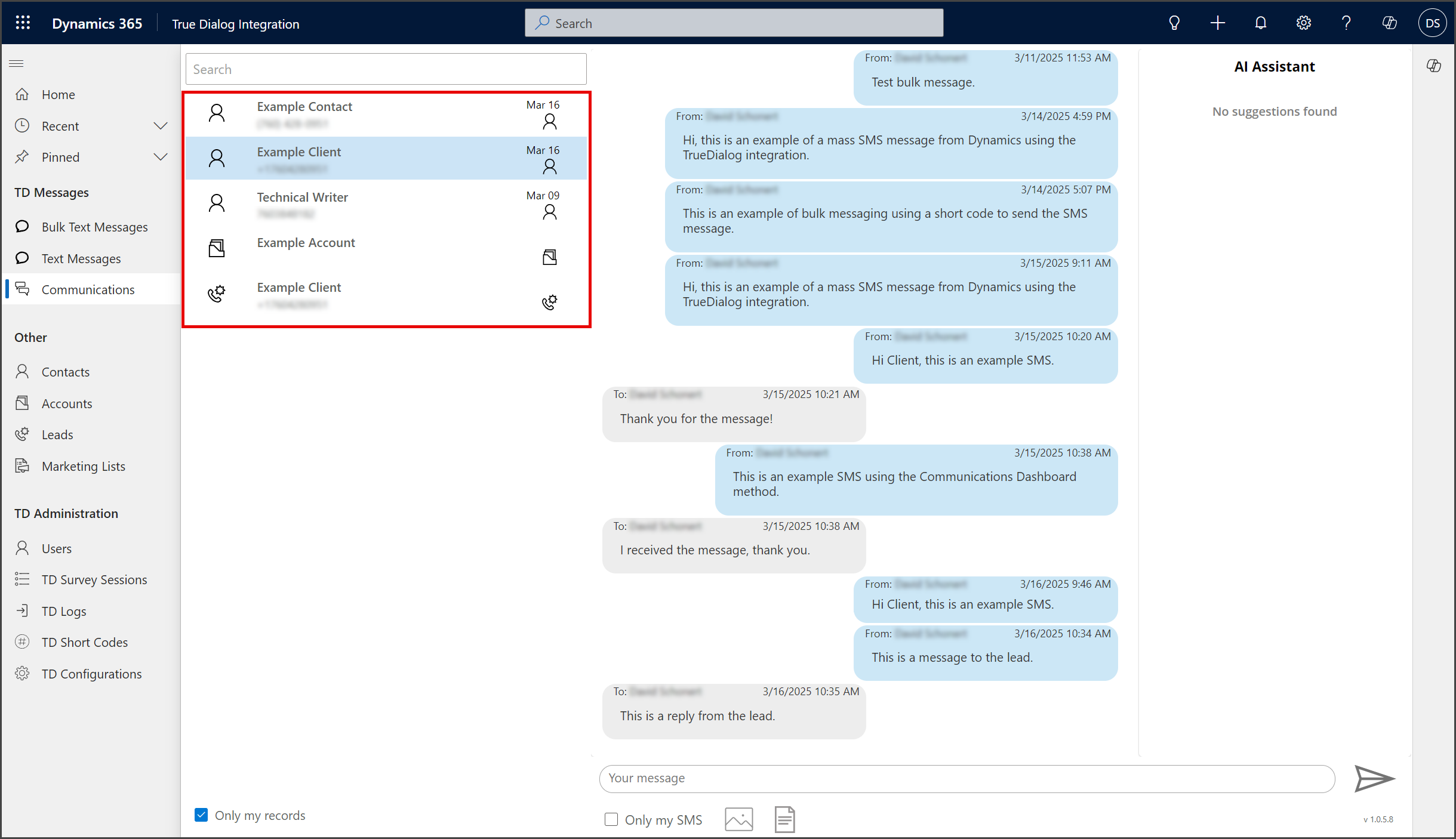Click Pinned in navigation
This screenshot has width=1456, height=839.
tap(60, 157)
